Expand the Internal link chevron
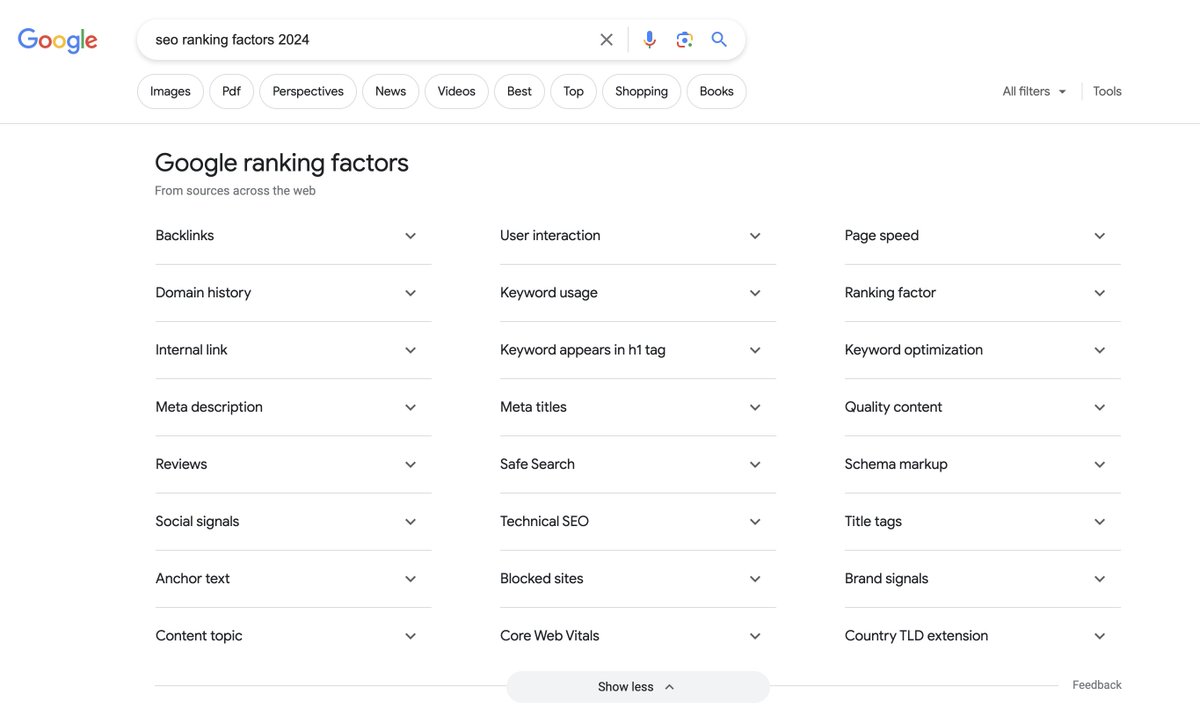 [x=410, y=350]
